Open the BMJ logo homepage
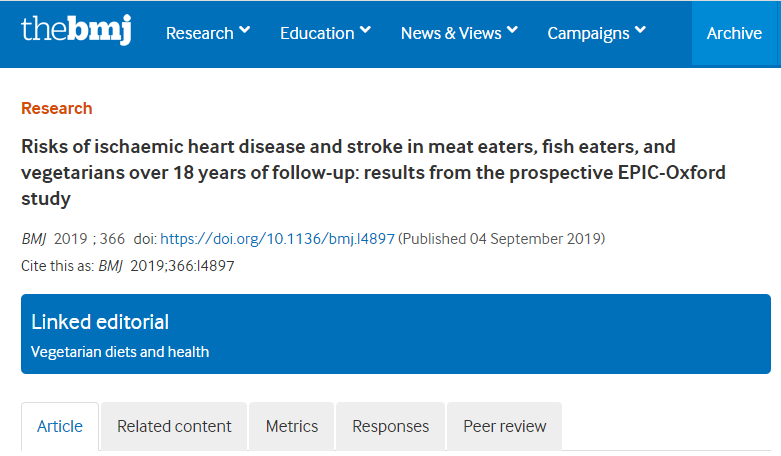This screenshot has width=781, height=456. (x=76, y=29)
